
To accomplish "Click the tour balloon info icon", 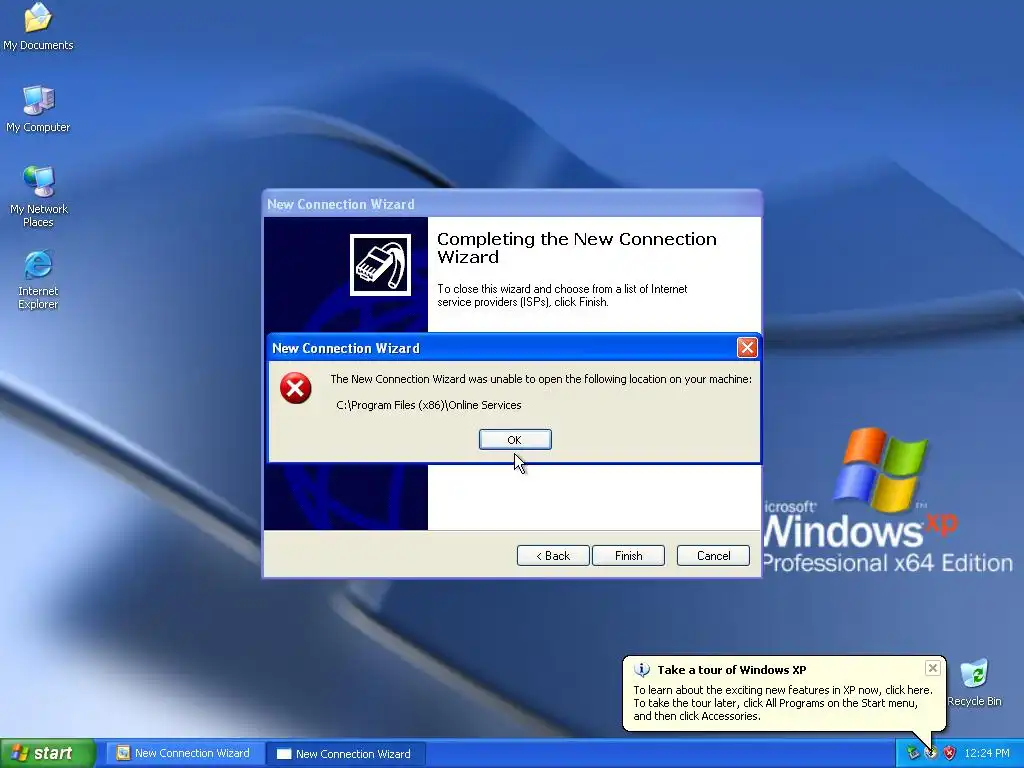I will click(642, 669).
